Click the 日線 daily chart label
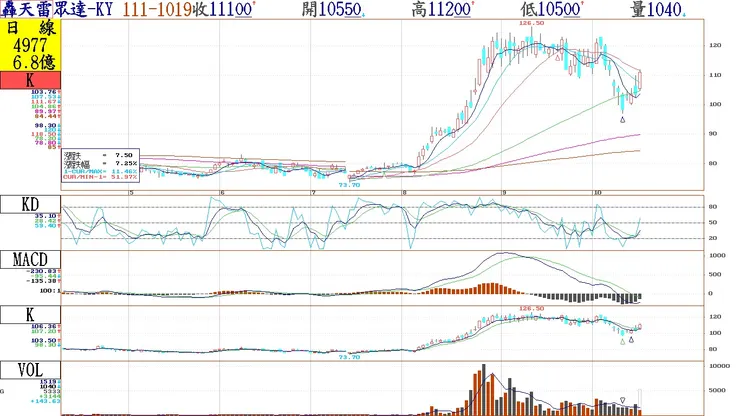The width and height of the screenshot is (740, 416). click(31, 28)
